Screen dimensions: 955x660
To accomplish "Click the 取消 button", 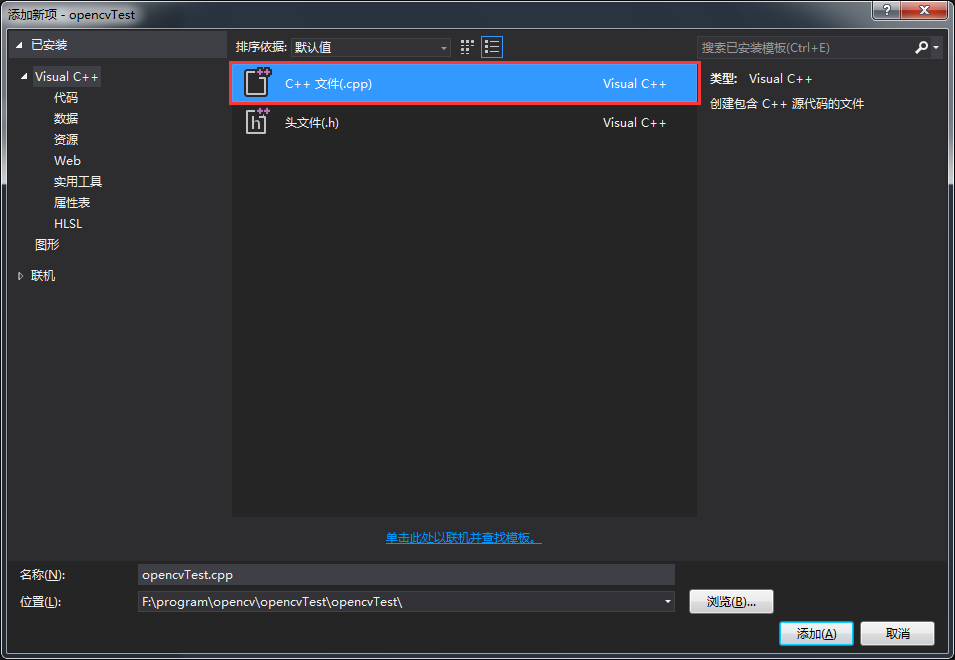I will click(x=897, y=634).
